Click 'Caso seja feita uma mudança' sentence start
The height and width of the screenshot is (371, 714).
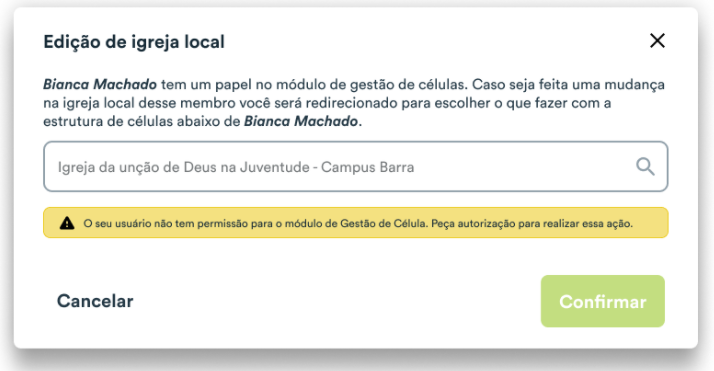coord(568,85)
